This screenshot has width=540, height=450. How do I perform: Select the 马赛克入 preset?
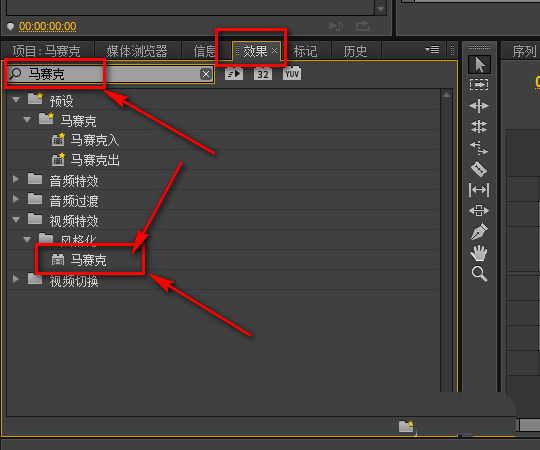coord(224,140)
